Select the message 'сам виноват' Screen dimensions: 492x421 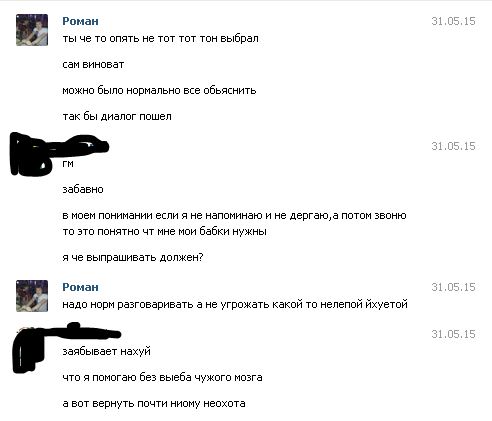tap(93, 64)
